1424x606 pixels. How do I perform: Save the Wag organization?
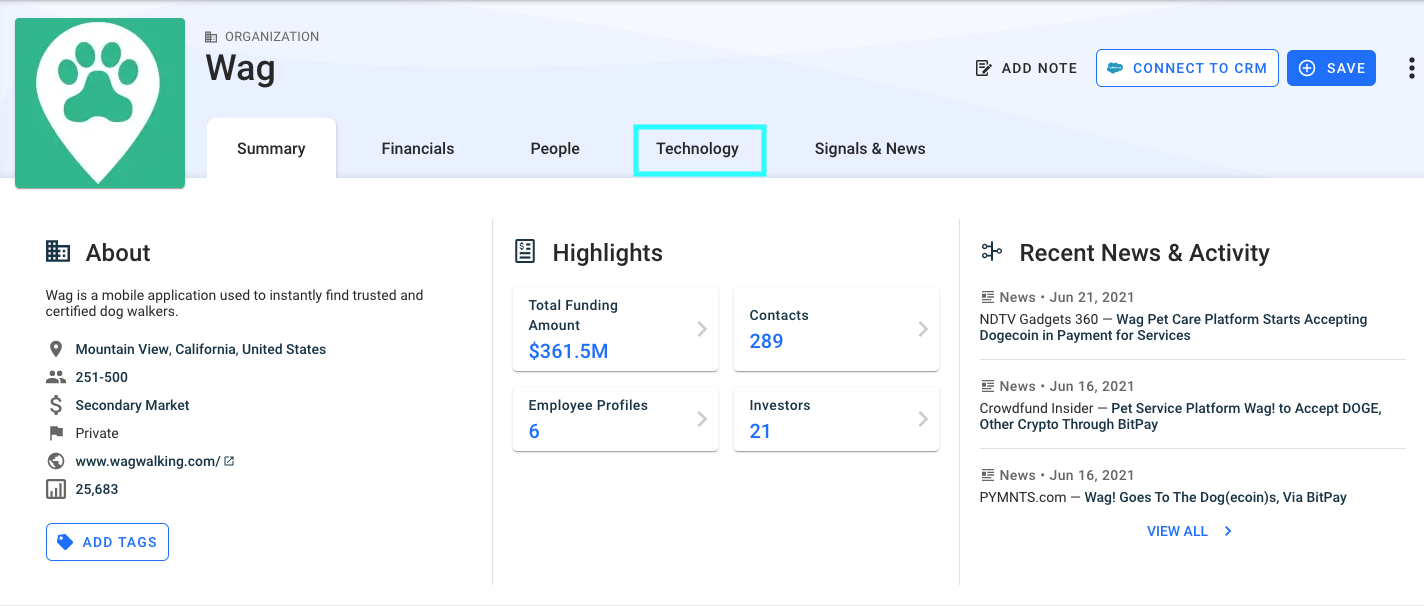click(1331, 68)
